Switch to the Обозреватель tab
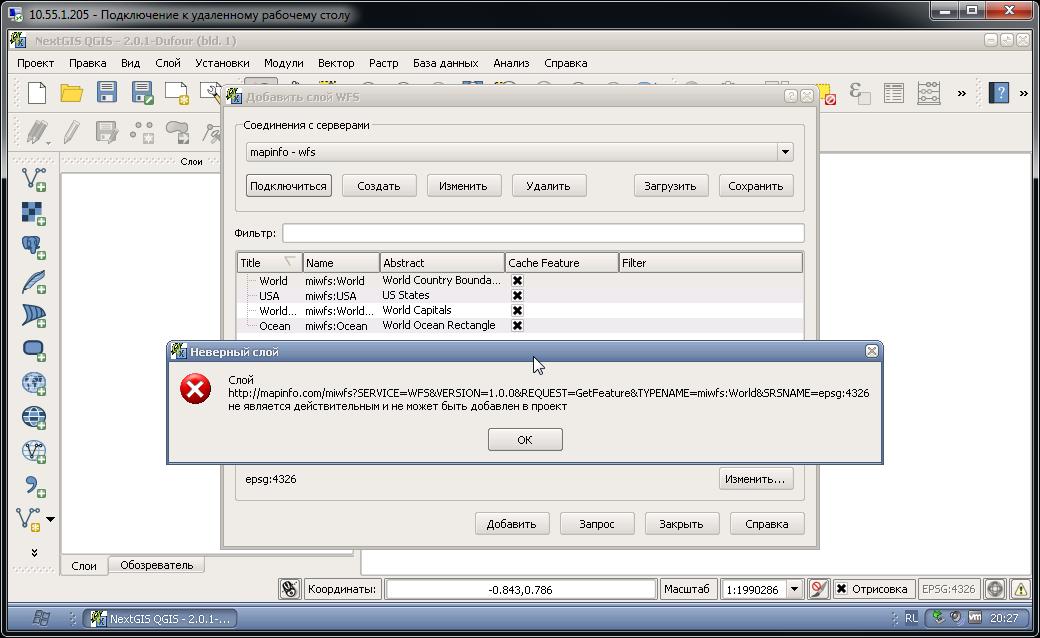The height and width of the screenshot is (638, 1040). click(157, 565)
